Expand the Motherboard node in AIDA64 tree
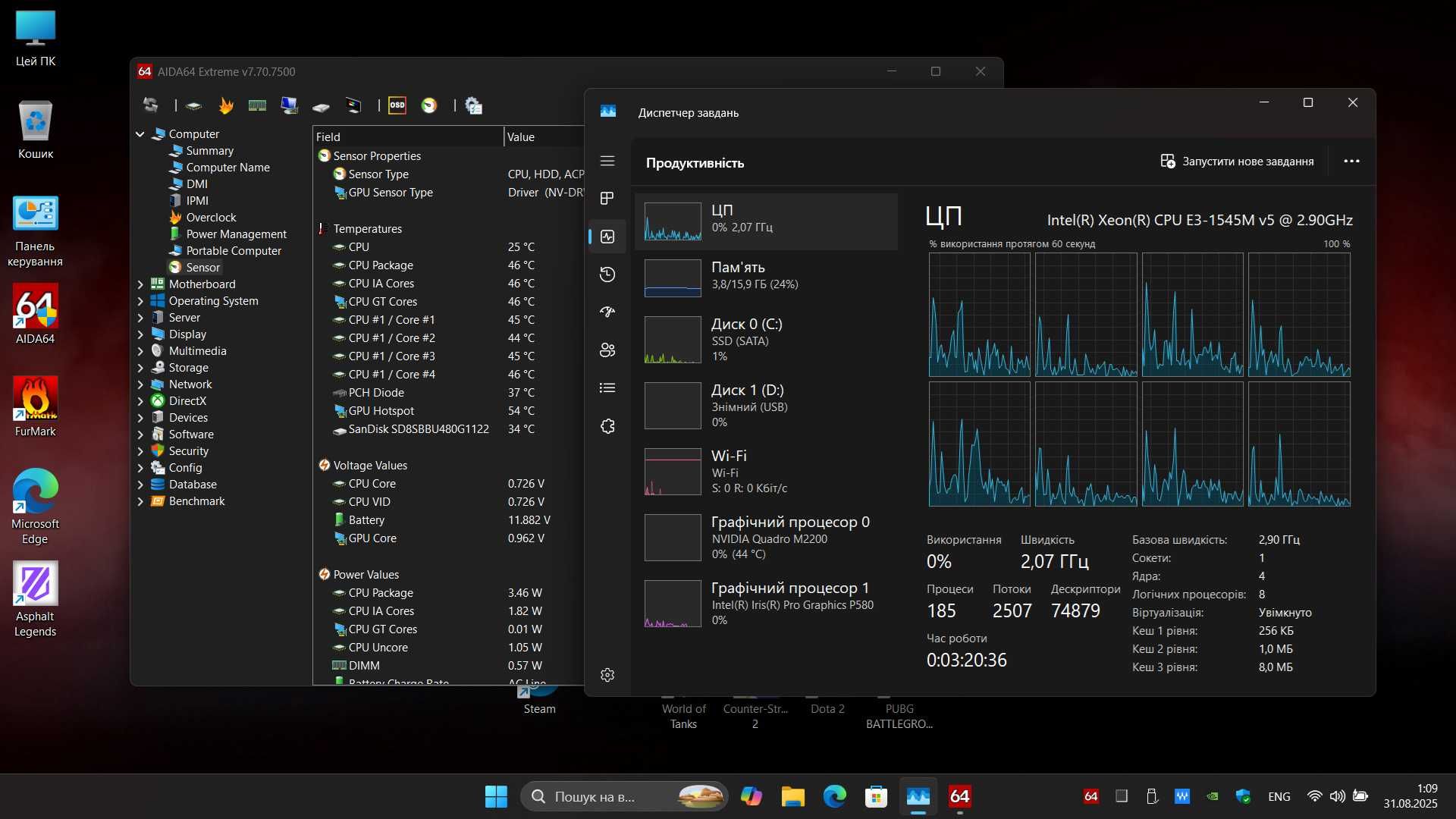Viewport: 1456px width, 819px height. tap(140, 284)
